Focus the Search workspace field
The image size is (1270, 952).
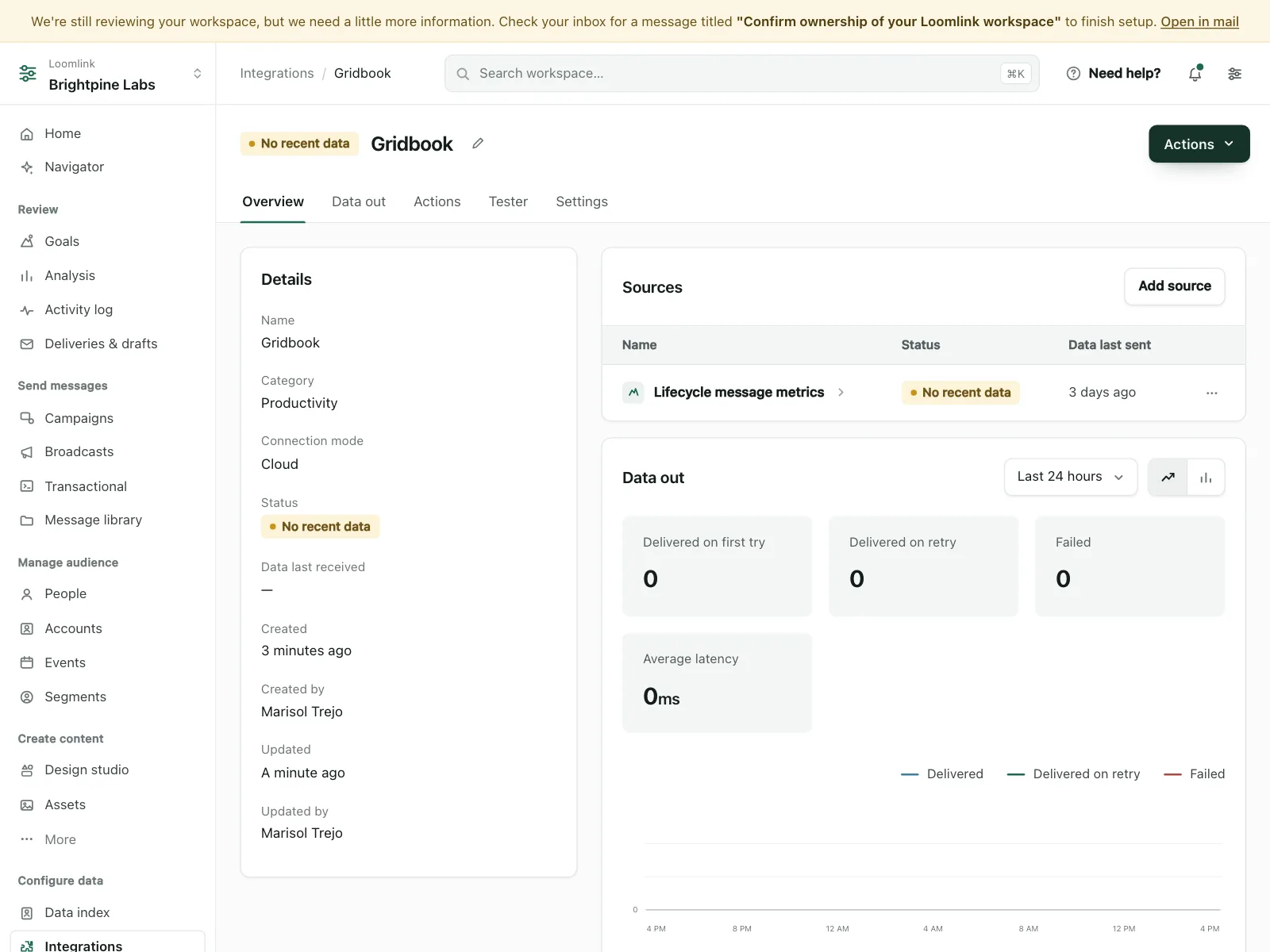click(x=742, y=74)
